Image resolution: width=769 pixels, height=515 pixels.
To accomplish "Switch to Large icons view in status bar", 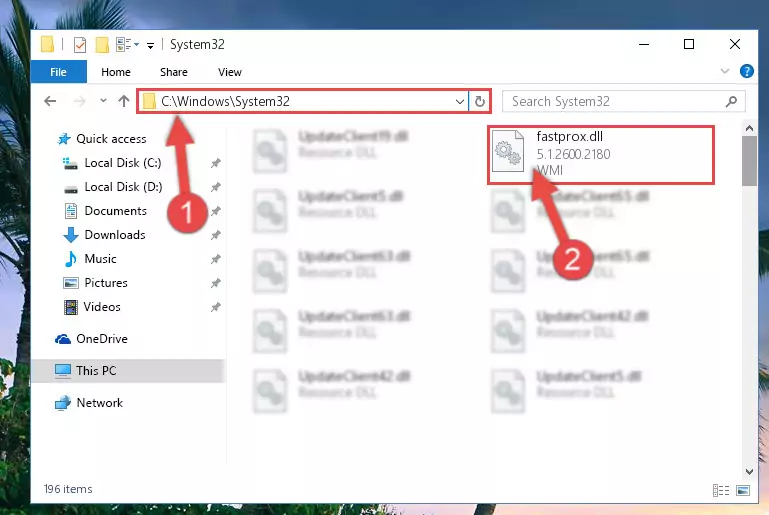I will (743, 490).
